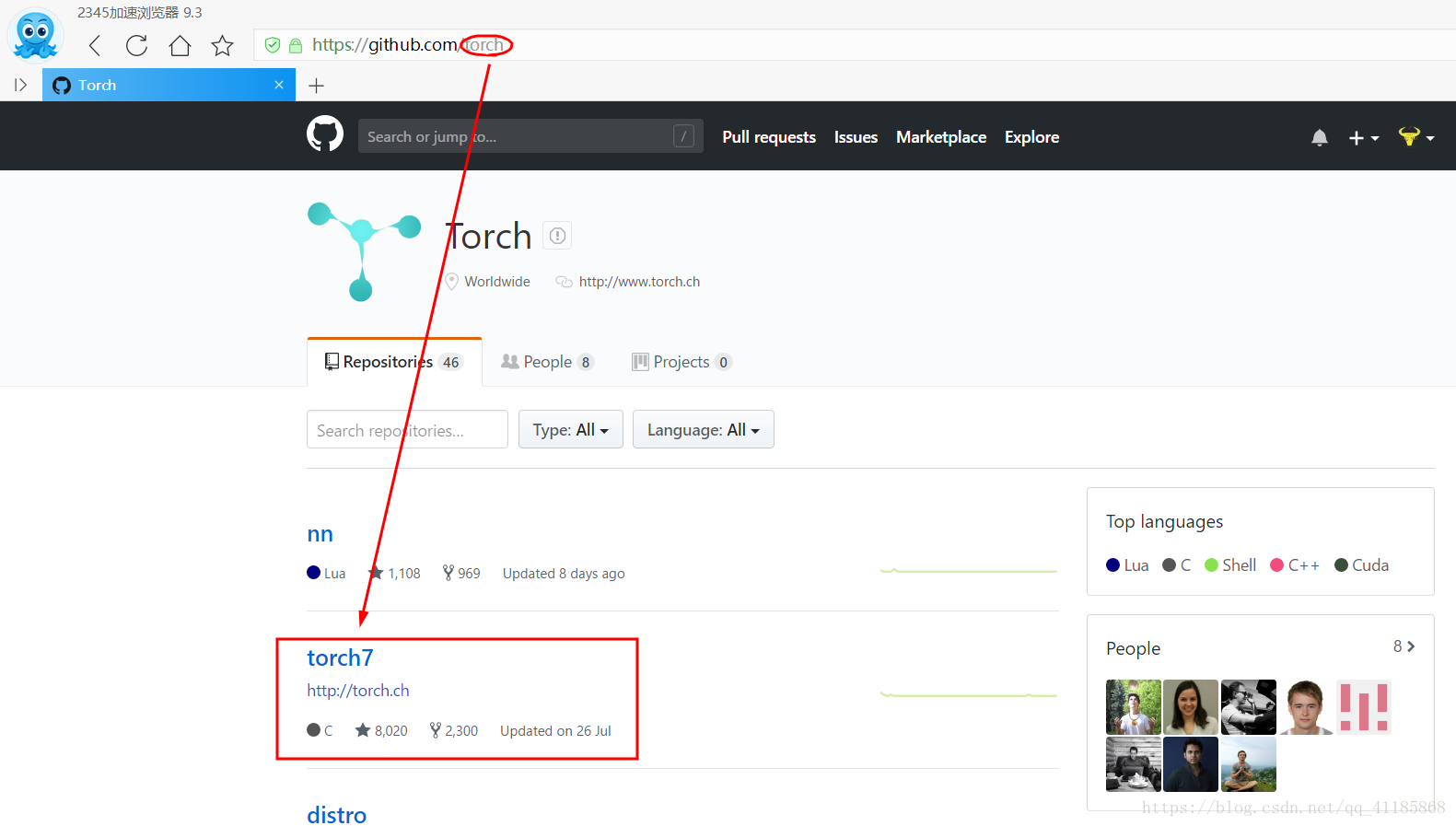Click the fork count 969 for nn
Screen dimensions: 1456x826
461,573
